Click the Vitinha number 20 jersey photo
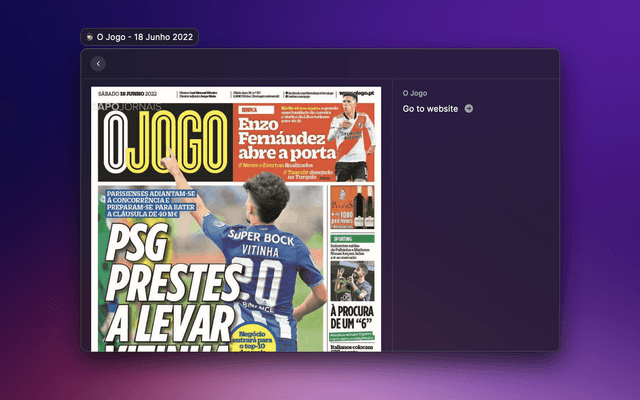 coord(270,260)
